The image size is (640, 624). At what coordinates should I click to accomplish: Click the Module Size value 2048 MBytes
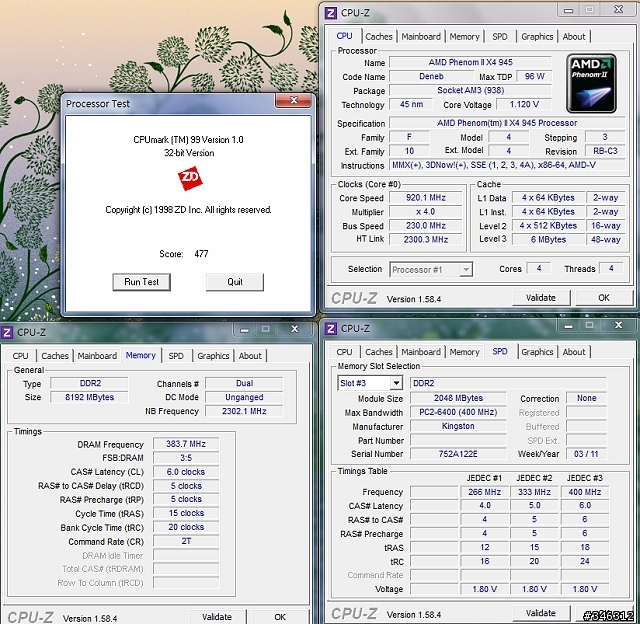pyautogui.click(x=458, y=398)
